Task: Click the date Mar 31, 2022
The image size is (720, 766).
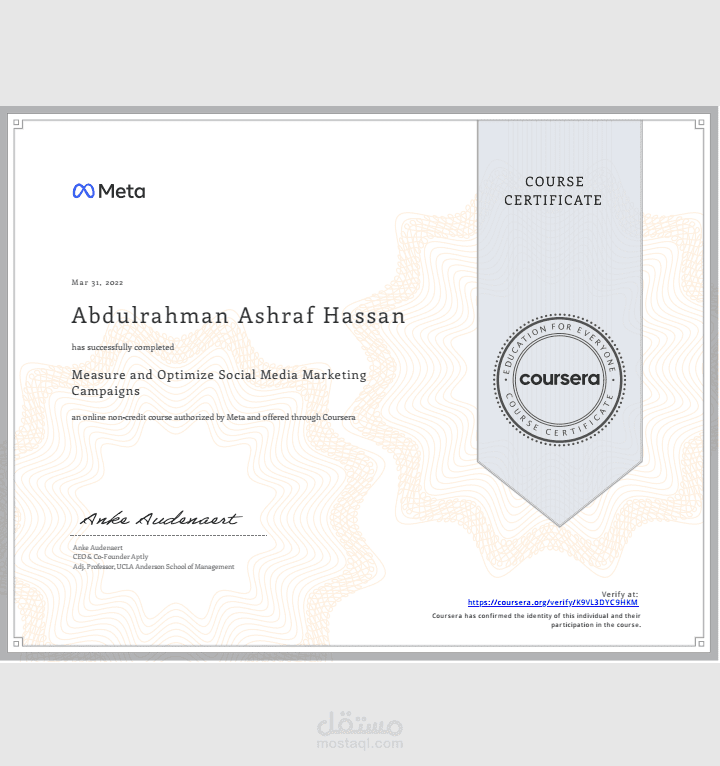Action: coord(97,282)
